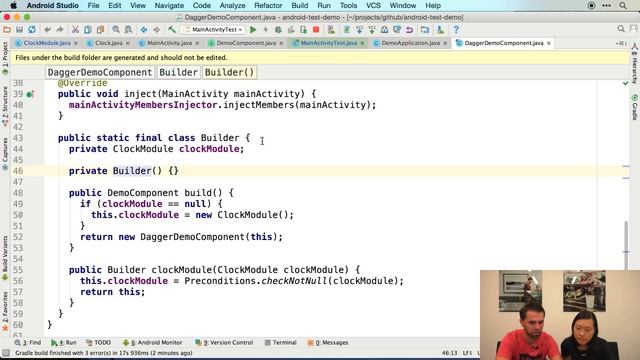The image size is (640, 360).
Task: Click the tool window toggle icon at bottom-left
Action: click(x=6, y=353)
